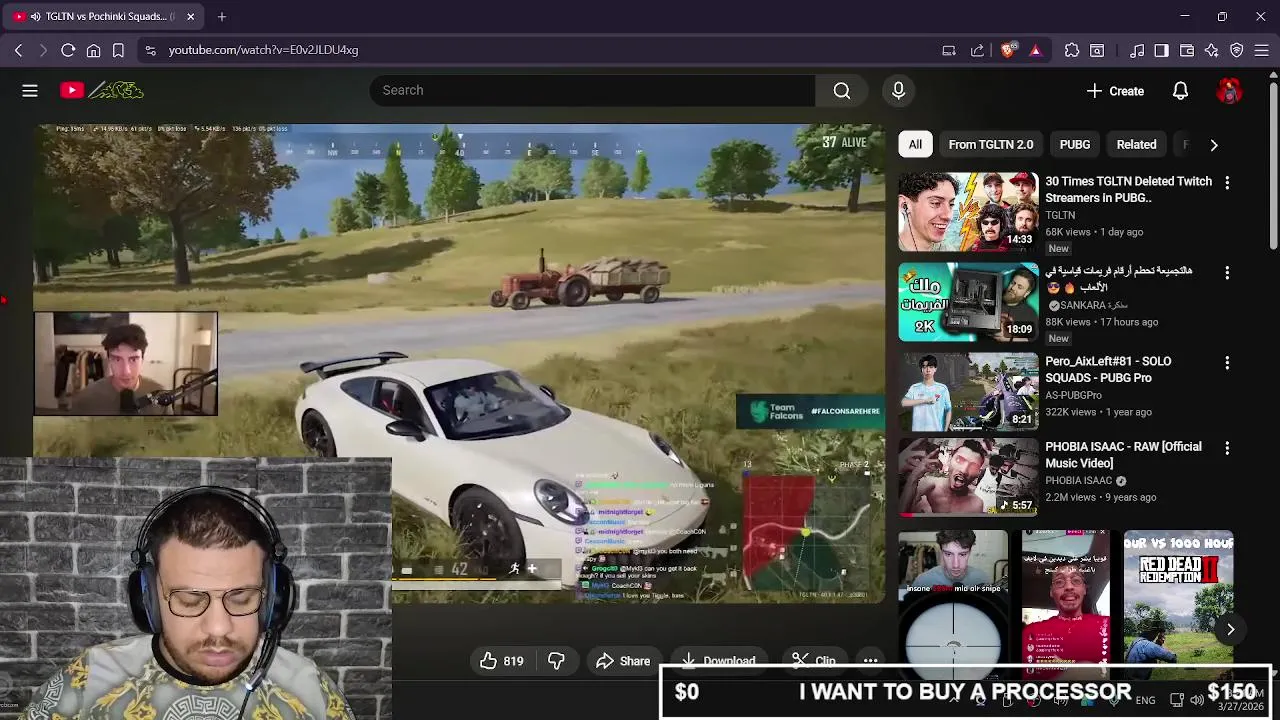This screenshot has width=1280, height=720.
Task: Click the Clip scissors button
Action: pyautogui.click(x=814, y=661)
